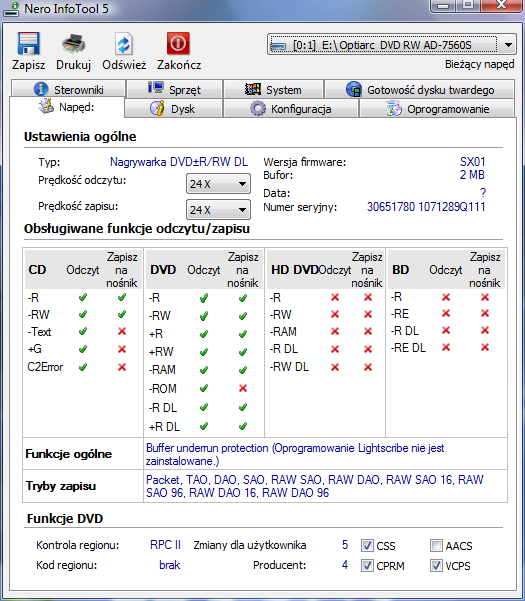Click the Zmiany dla użytkownika value 5
This screenshot has width=525, height=601.
(345, 545)
